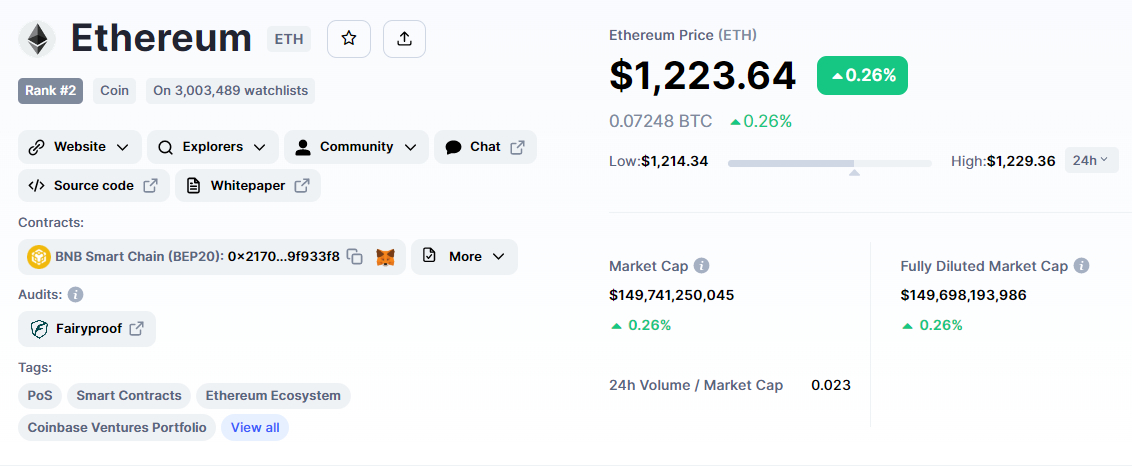This screenshot has width=1132, height=468.
Task: Click the person Community icon
Action: (303, 147)
